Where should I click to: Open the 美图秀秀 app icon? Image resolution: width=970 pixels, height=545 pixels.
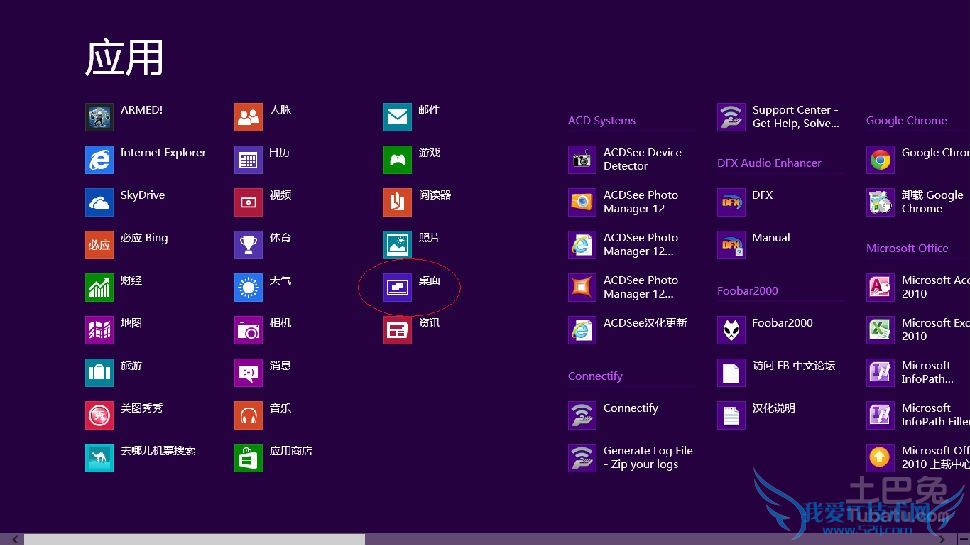coord(99,415)
